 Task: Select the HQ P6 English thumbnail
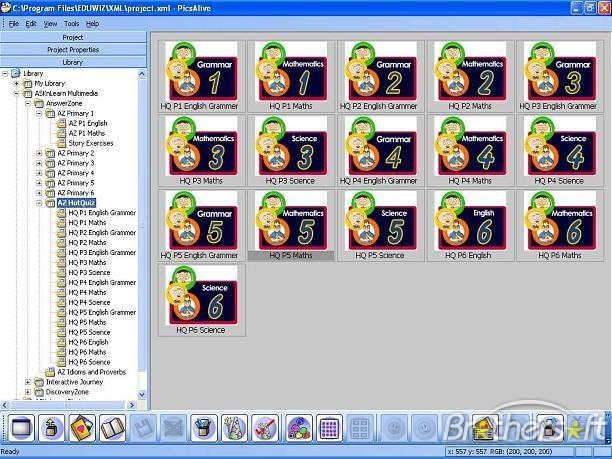pyautogui.click(x=470, y=226)
